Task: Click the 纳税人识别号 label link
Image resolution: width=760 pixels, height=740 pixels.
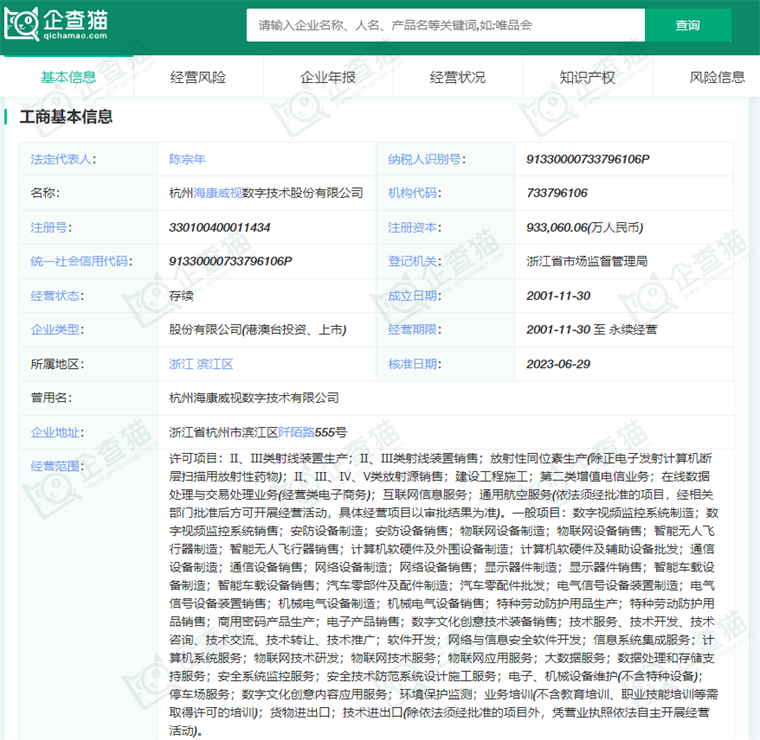Action: point(425,159)
